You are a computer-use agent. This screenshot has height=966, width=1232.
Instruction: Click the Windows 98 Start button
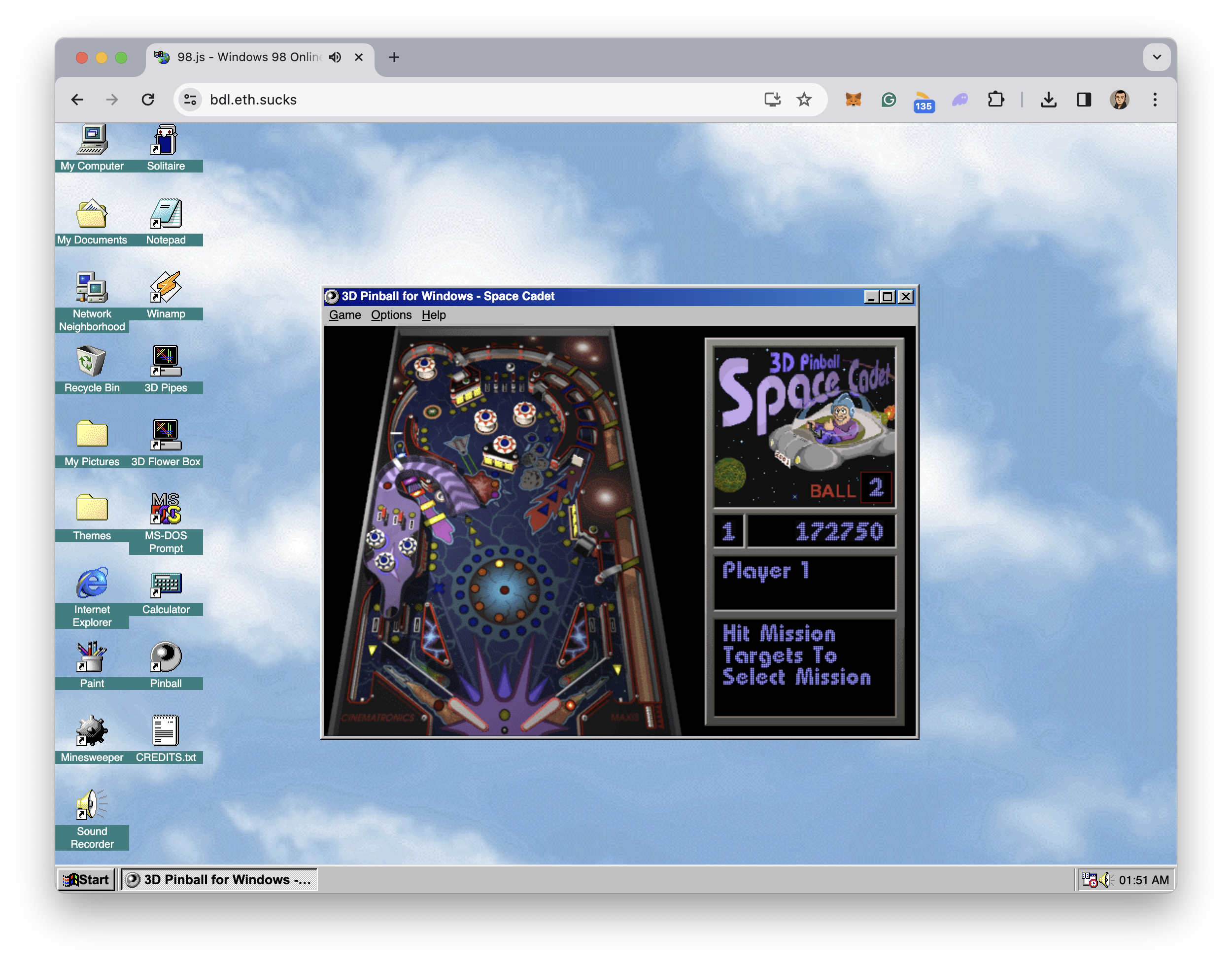pos(87,879)
